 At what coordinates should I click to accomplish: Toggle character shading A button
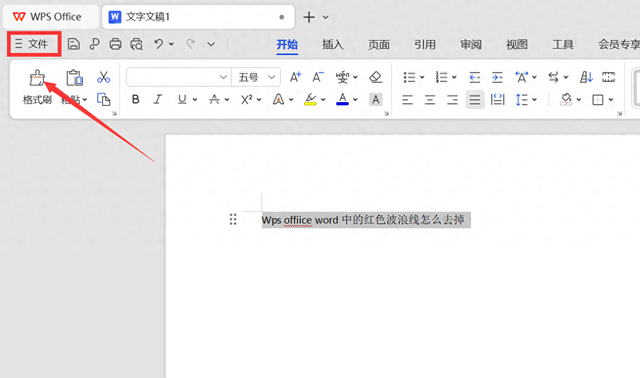(376, 99)
